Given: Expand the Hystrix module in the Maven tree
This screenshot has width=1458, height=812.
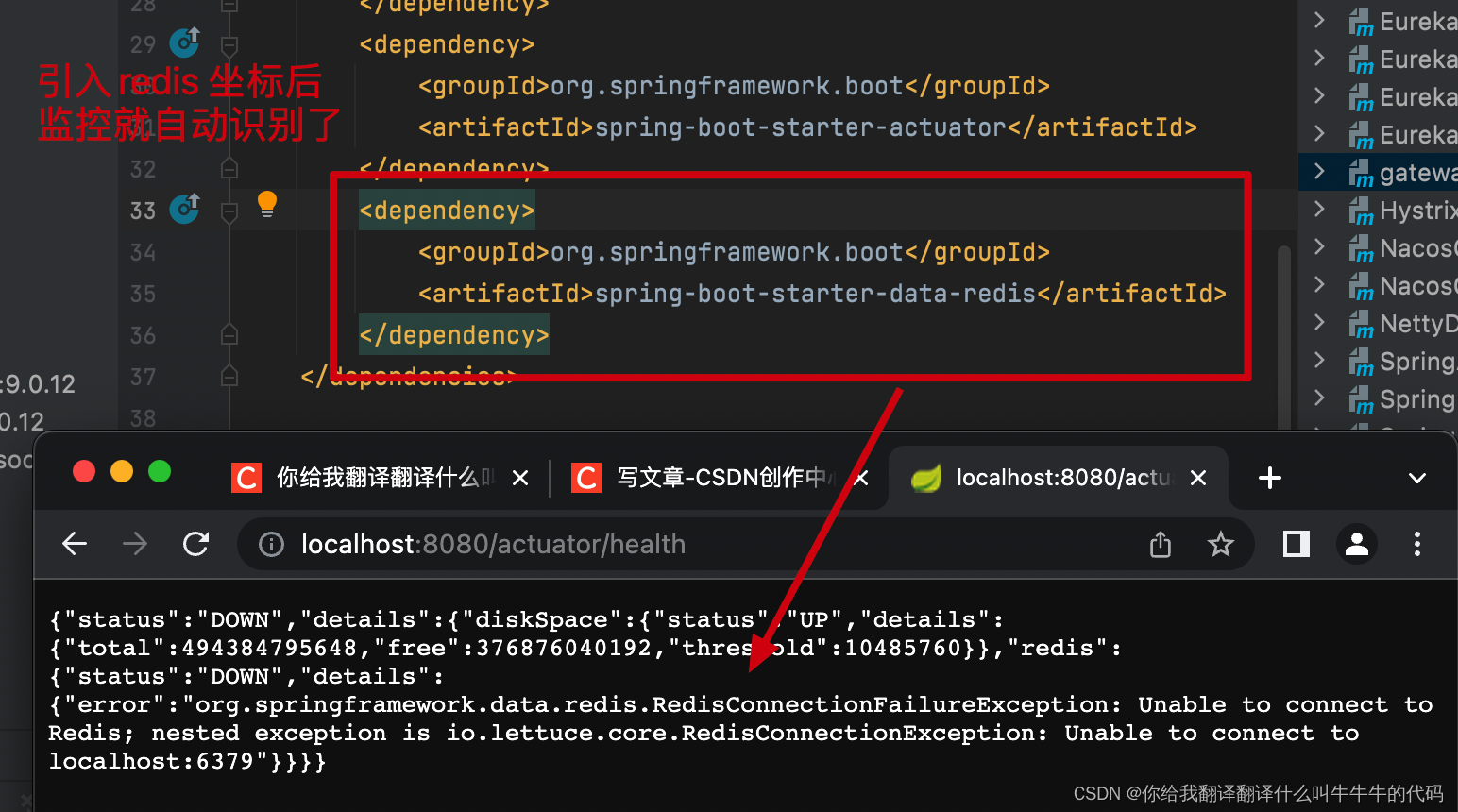Looking at the screenshot, I should click(1319, 210).
